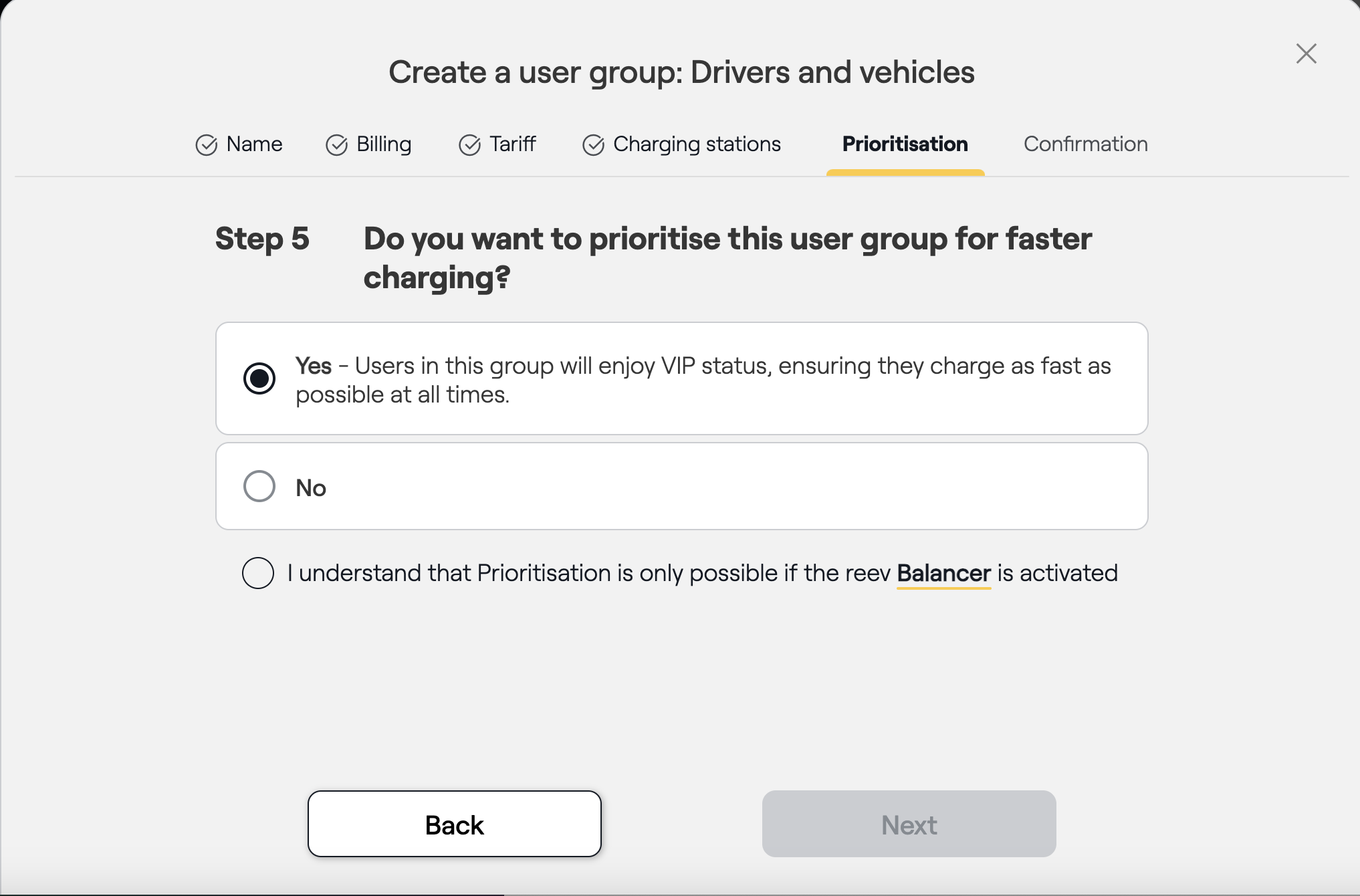The height and width of the screenshot is (896, 1360).
Task: Click the checkmark icon beside Name
Action: (206, 145)
